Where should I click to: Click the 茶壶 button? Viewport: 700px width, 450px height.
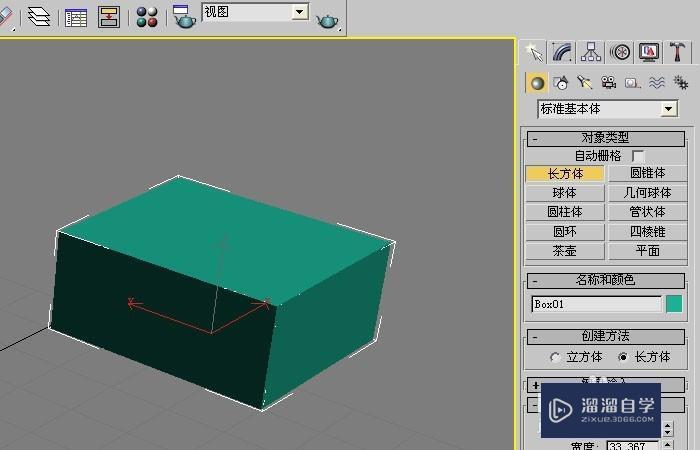[565, 251]
